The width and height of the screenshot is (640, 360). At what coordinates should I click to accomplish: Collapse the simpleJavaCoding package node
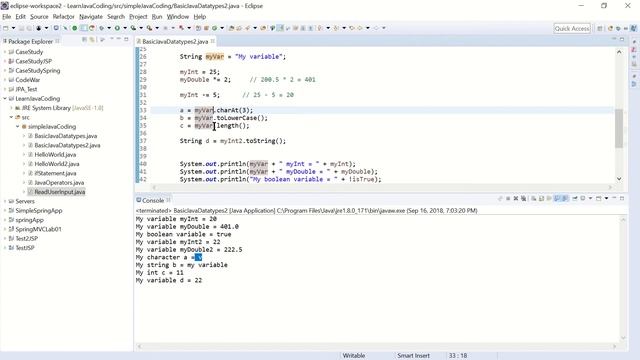[x=18, y=127]
